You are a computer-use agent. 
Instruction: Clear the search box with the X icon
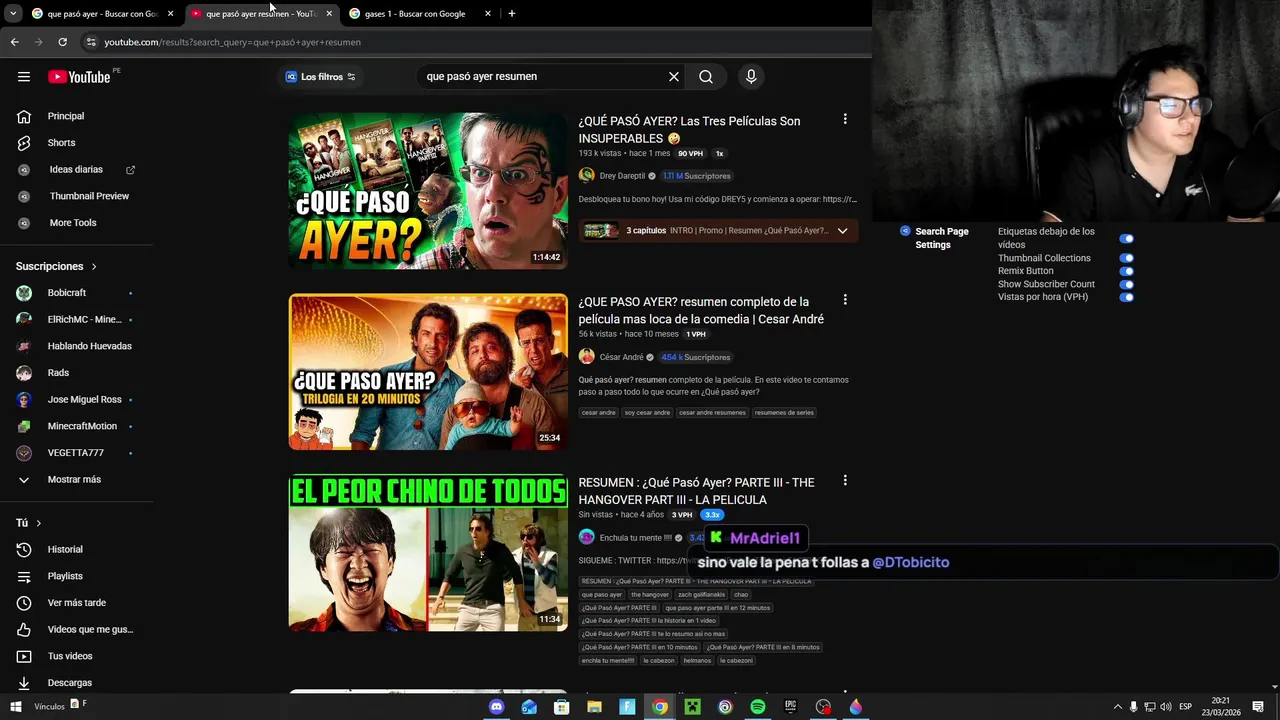click(x=674, y=77)
